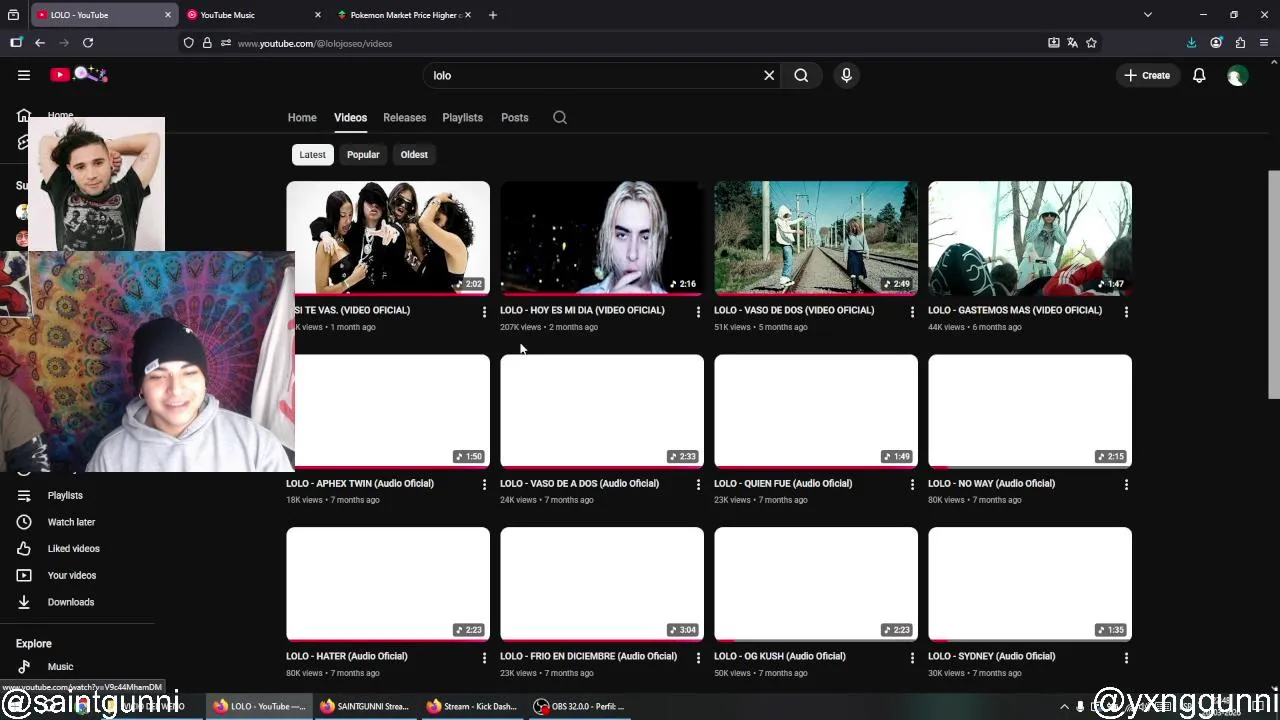Image resolution: width=1280 pixels, height=720 pixels.
Task: Open the channel Playlists tab
Action: pyautogui.click(x=462, y=117)
